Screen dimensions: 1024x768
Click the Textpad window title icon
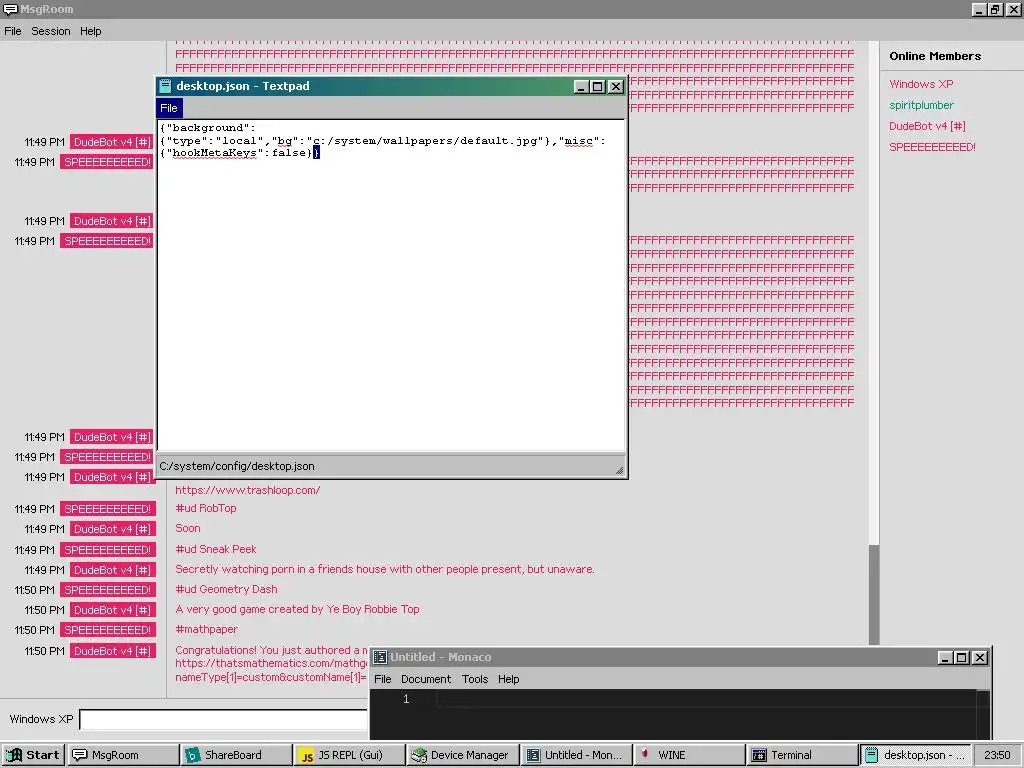click(x=165, y=86)
